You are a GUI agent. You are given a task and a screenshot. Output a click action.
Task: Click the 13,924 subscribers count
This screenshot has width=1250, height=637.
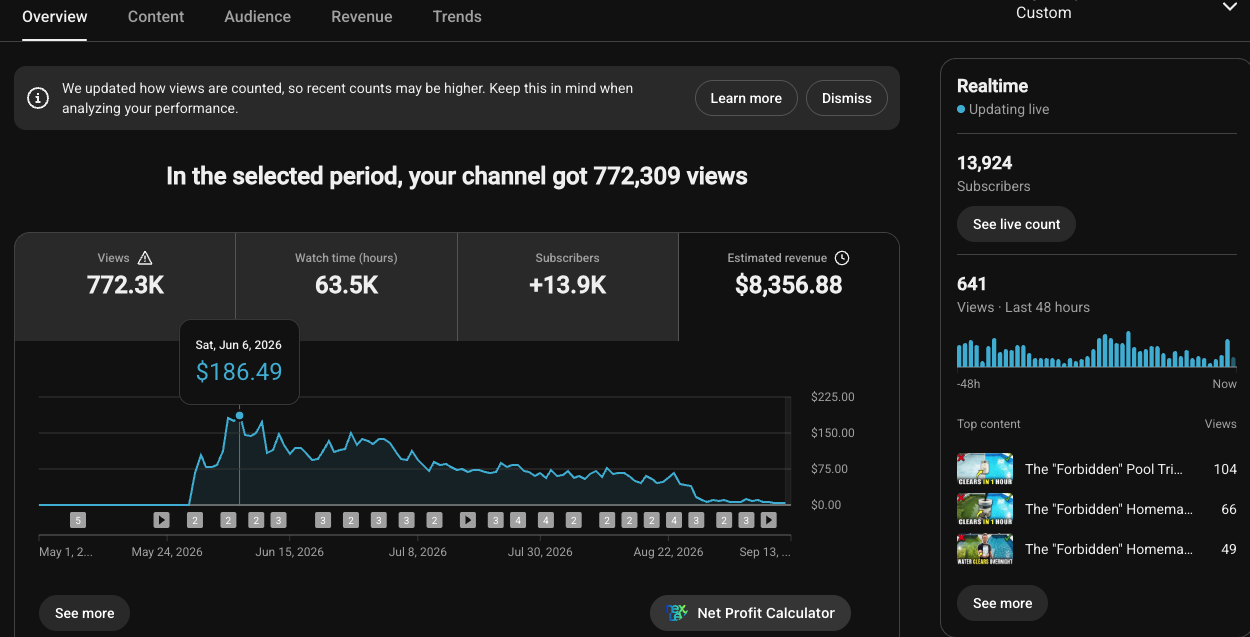tap(985, 163)
